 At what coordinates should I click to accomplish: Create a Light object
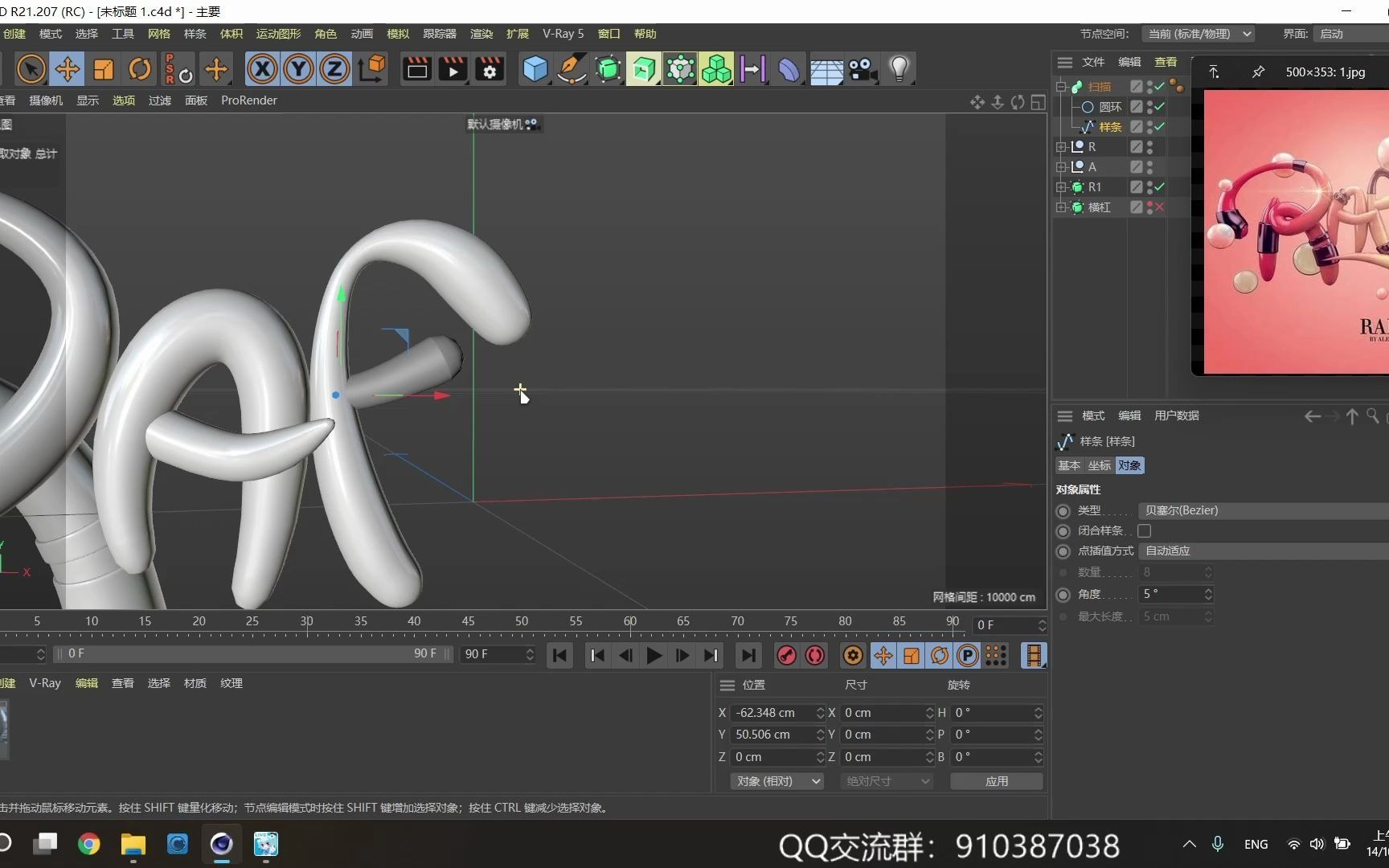click(x=899, y=69)
